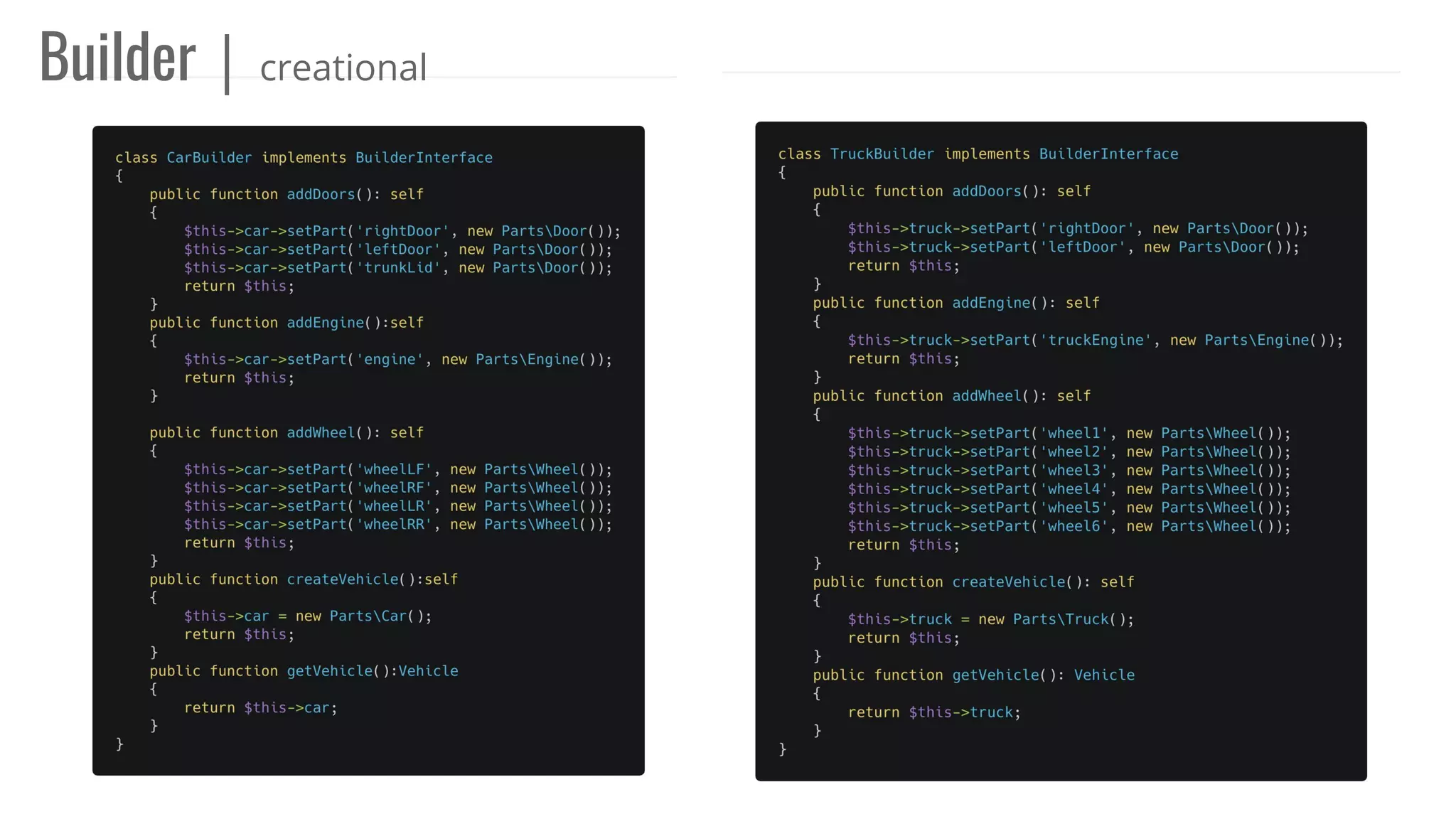Click the Vehicle return type in CarBuilder
Screen dimensions: 1456x819
(x=428, y=671)
